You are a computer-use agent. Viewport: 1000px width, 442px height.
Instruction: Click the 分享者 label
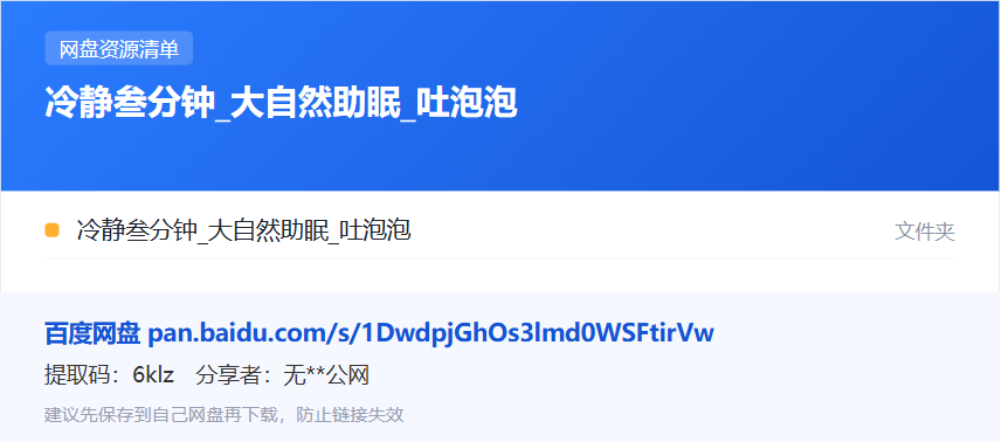click(226, 376)
